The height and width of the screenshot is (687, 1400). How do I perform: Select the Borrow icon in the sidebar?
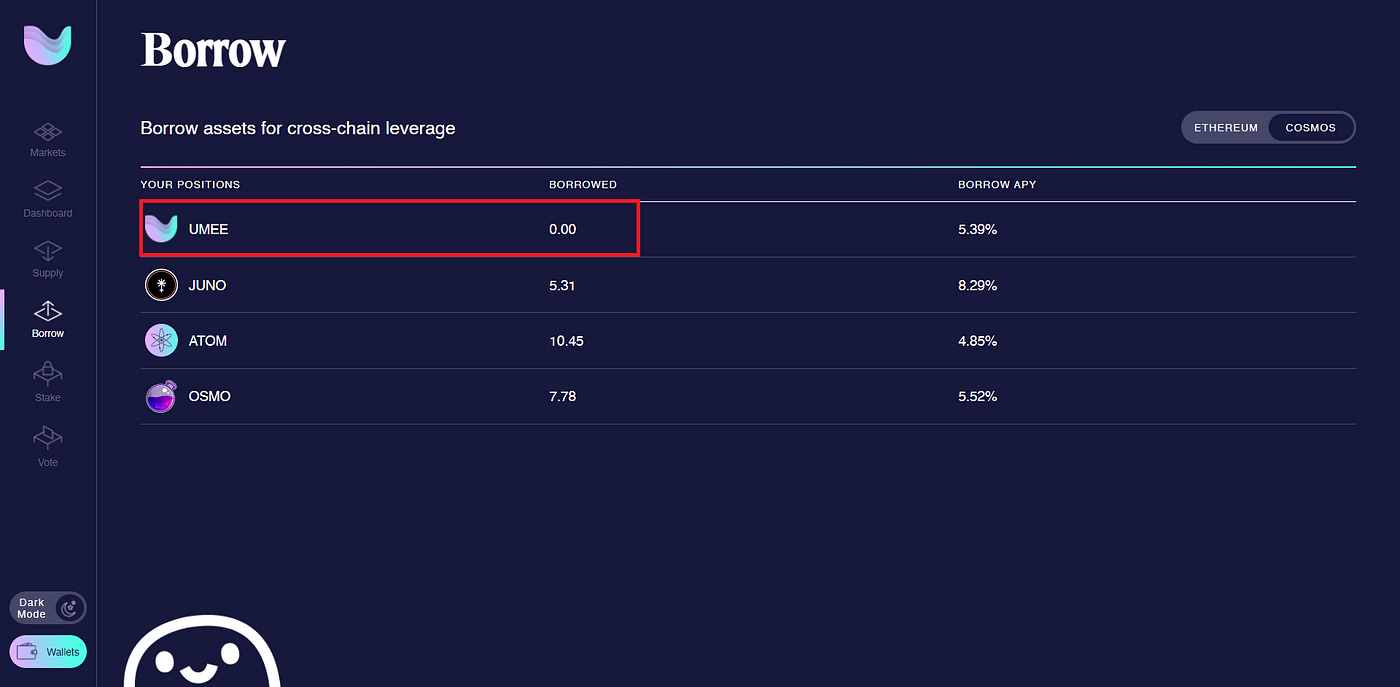pos(48,312)
